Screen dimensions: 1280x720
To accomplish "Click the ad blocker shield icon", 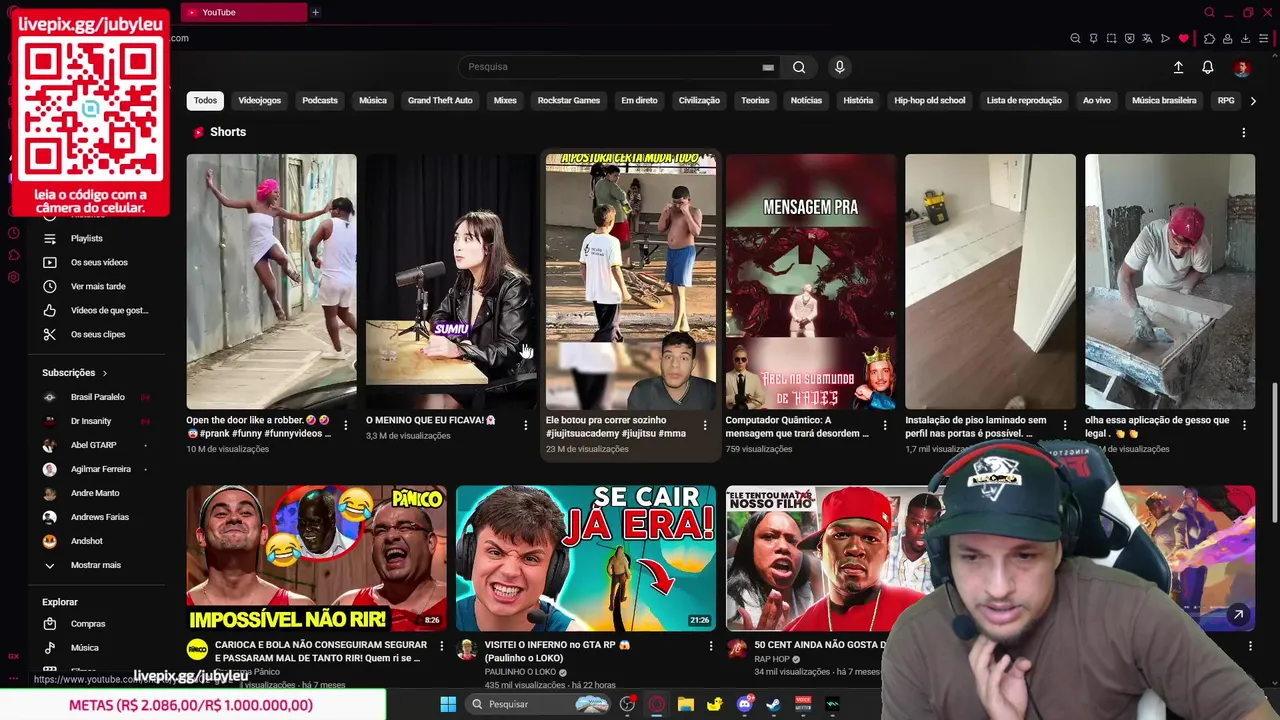I will [x=1129, y=38].
